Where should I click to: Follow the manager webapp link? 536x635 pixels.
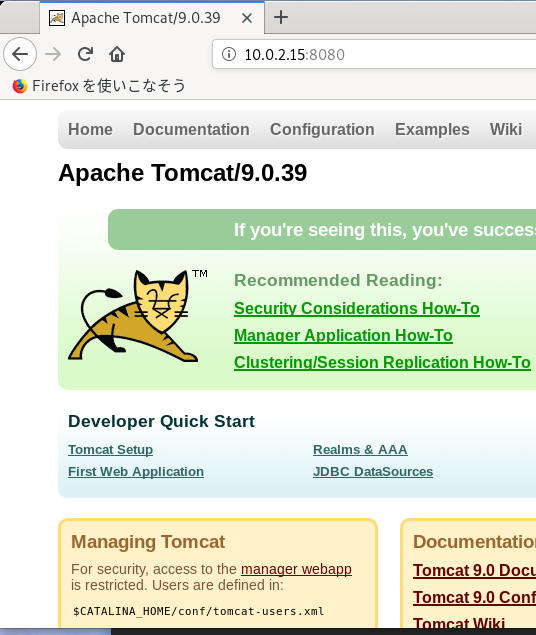click(296, 569)
